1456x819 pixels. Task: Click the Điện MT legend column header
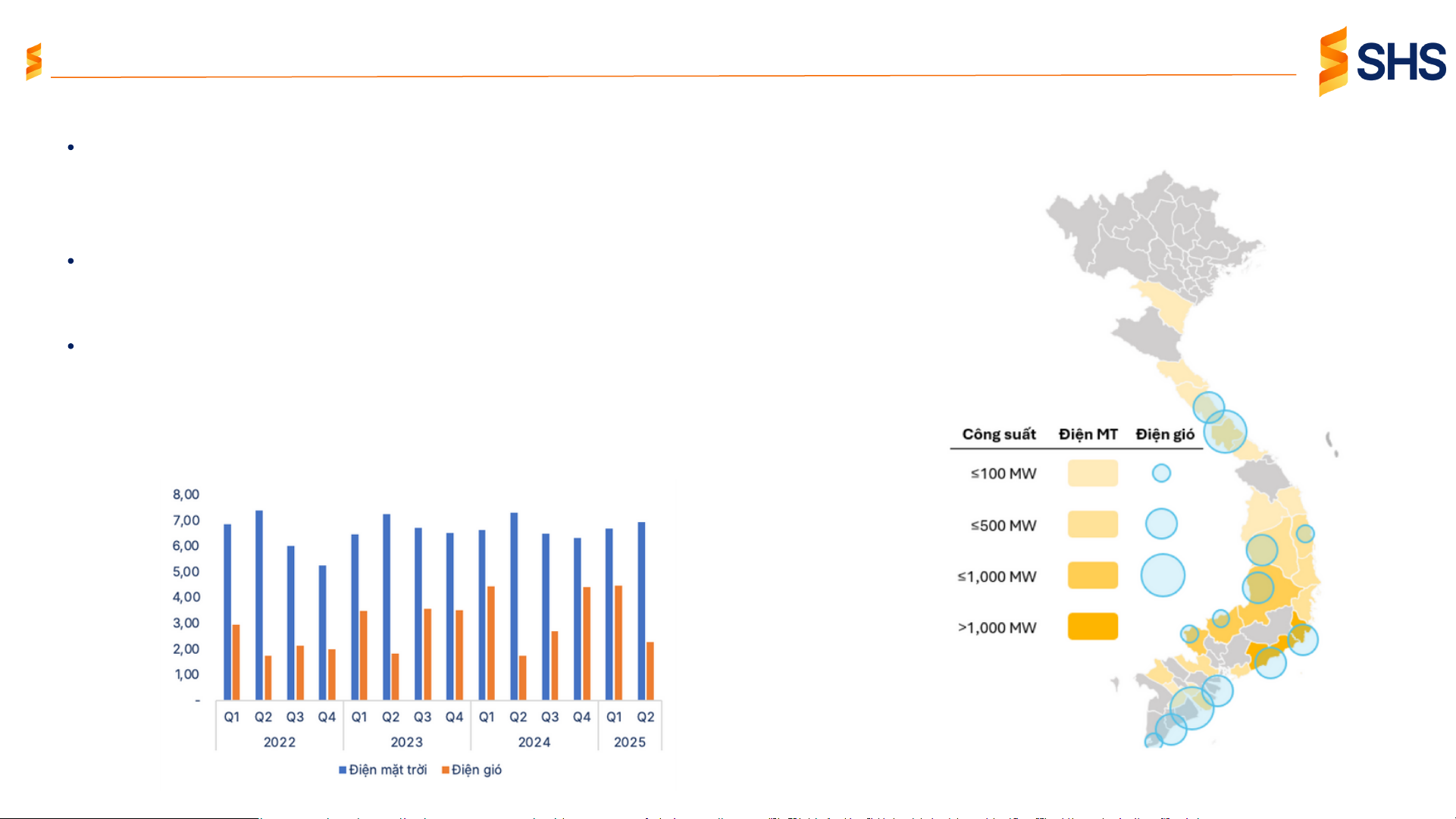(1088, 434)
